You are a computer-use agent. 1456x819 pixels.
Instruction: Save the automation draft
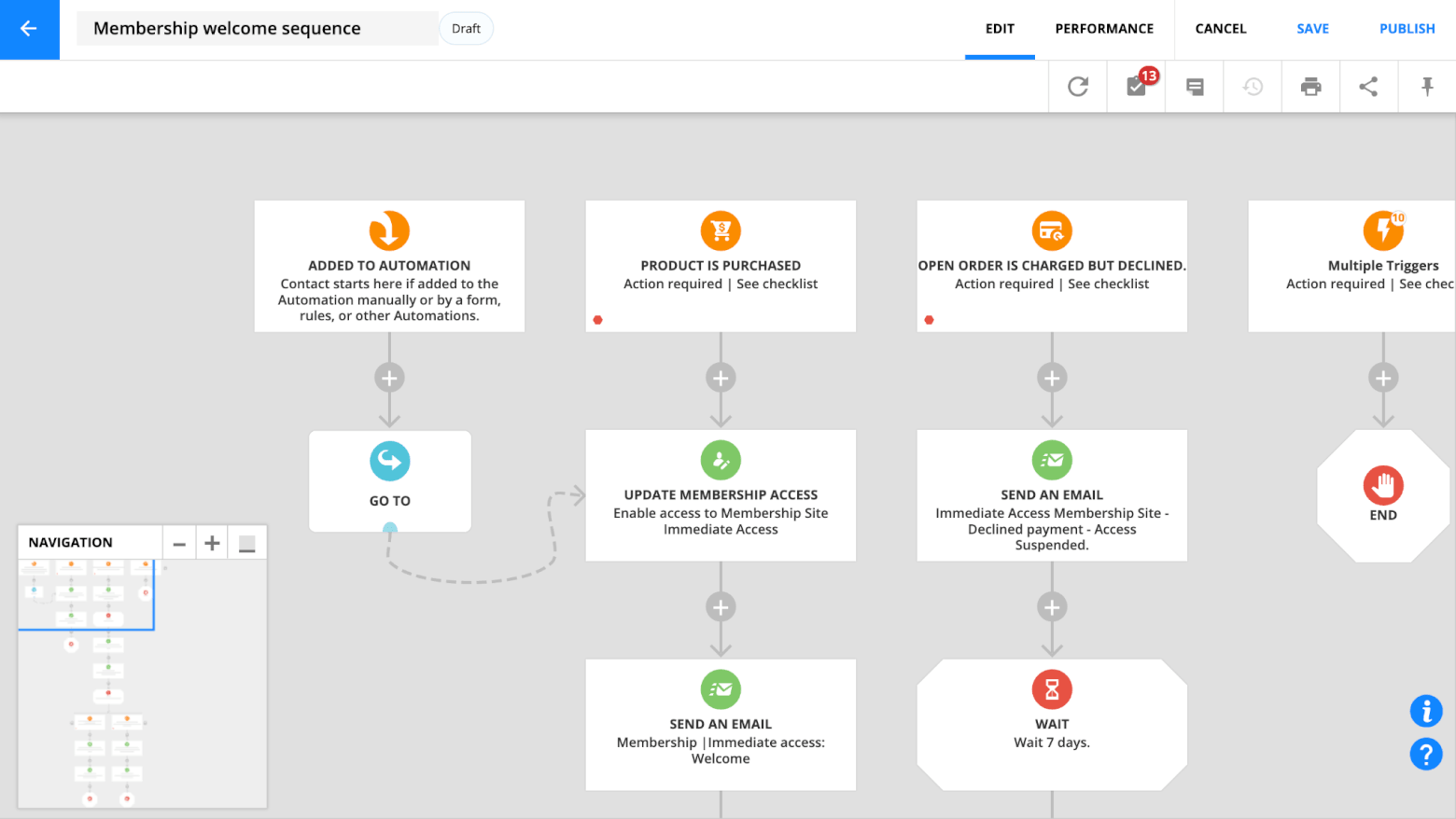1312,28
